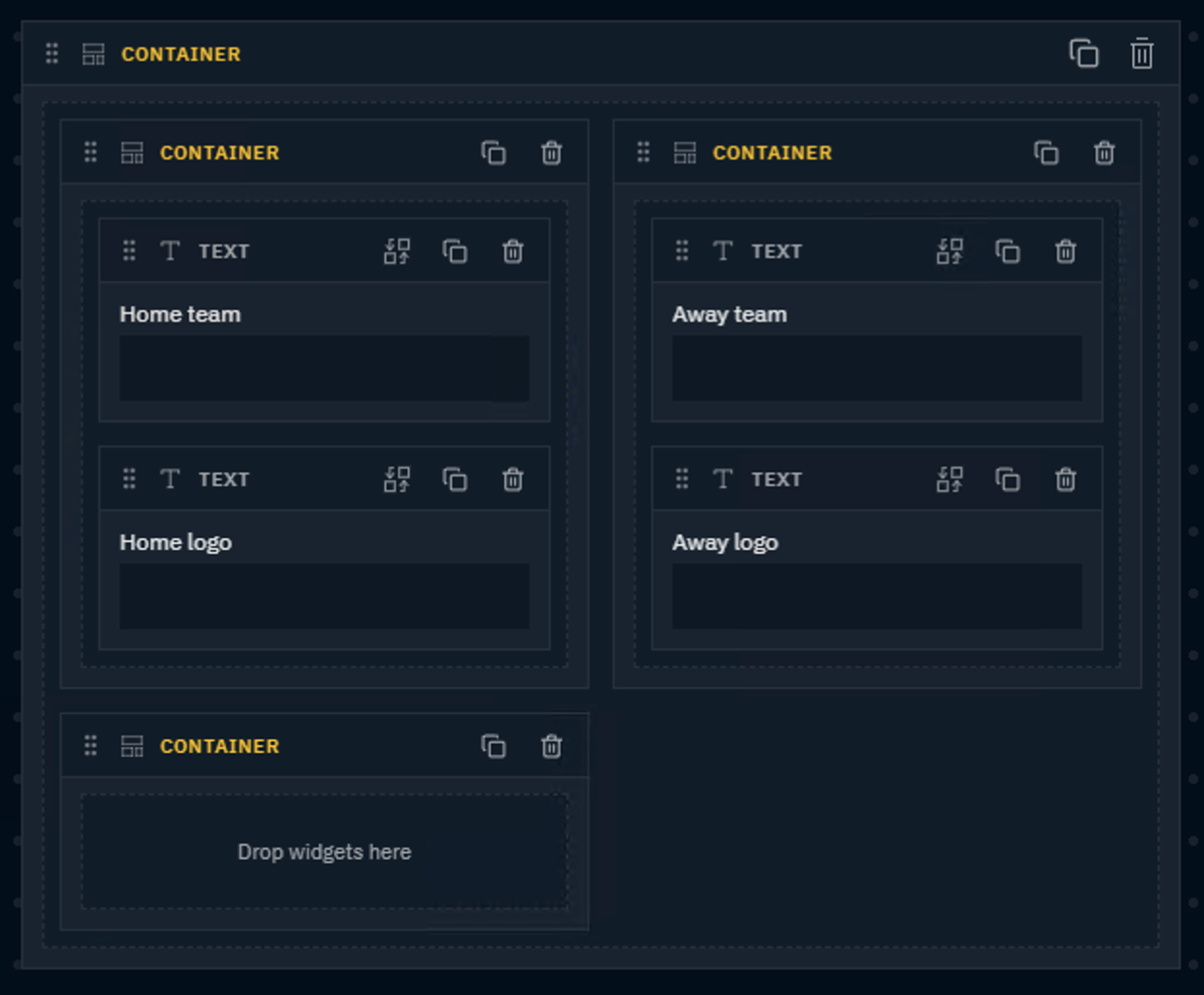Click drag handle of empty container

click(91, 745)
